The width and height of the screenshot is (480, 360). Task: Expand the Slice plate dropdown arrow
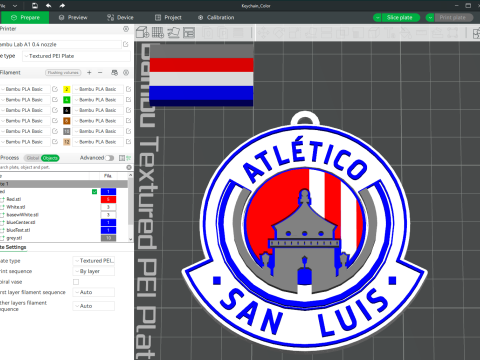click(x=377, y=18)
